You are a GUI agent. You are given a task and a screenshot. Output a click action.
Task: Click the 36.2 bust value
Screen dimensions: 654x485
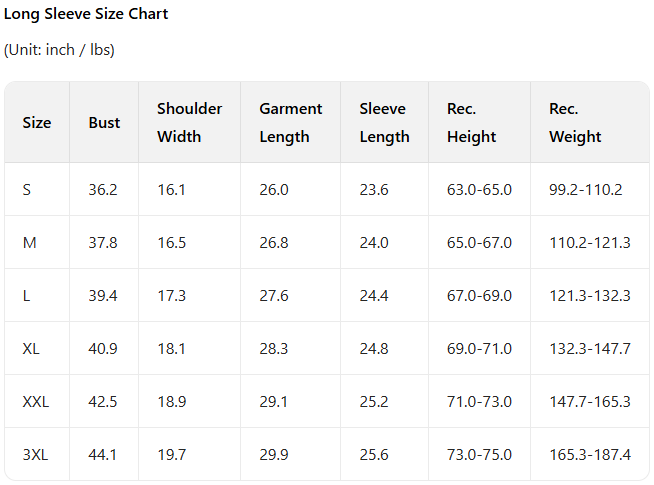[x=103, y=190]
